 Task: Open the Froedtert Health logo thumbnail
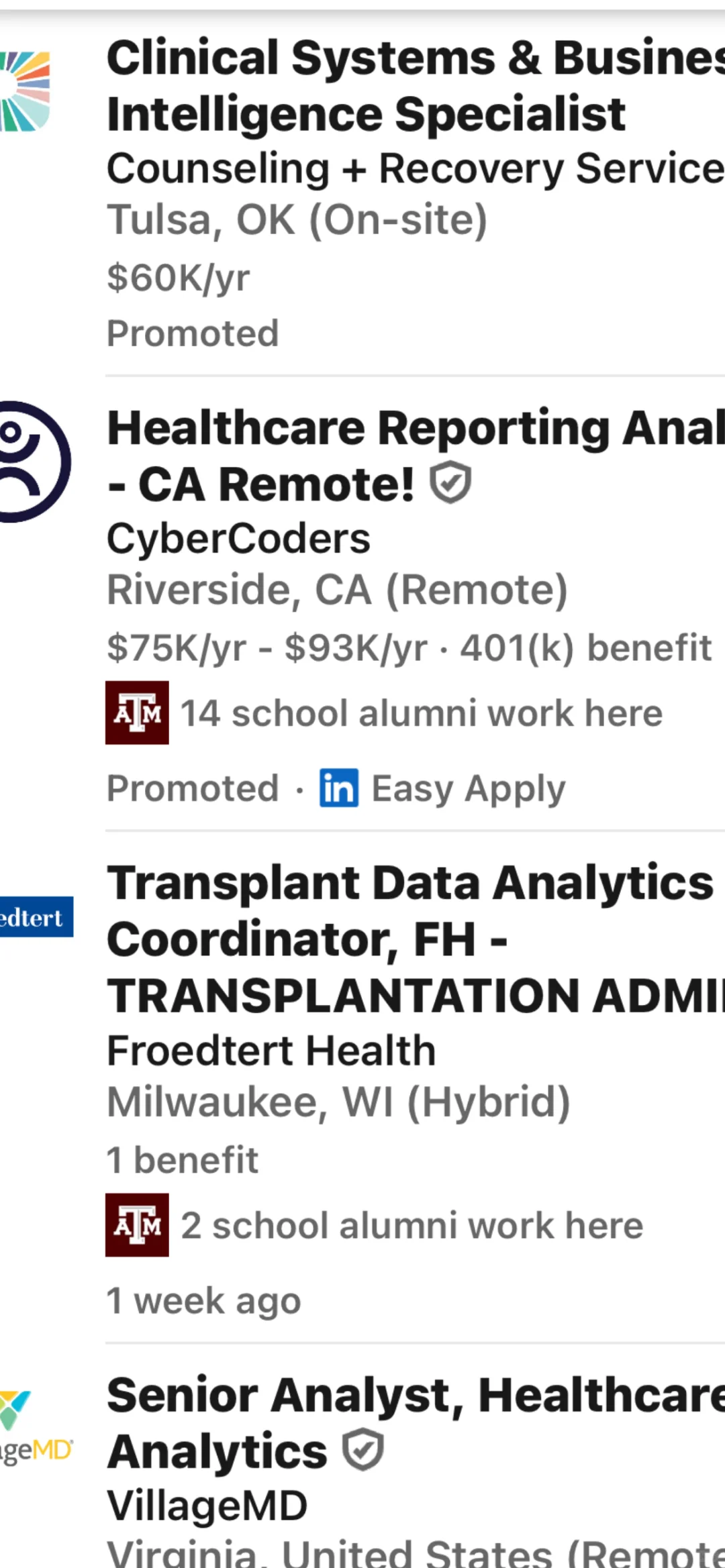36,917
